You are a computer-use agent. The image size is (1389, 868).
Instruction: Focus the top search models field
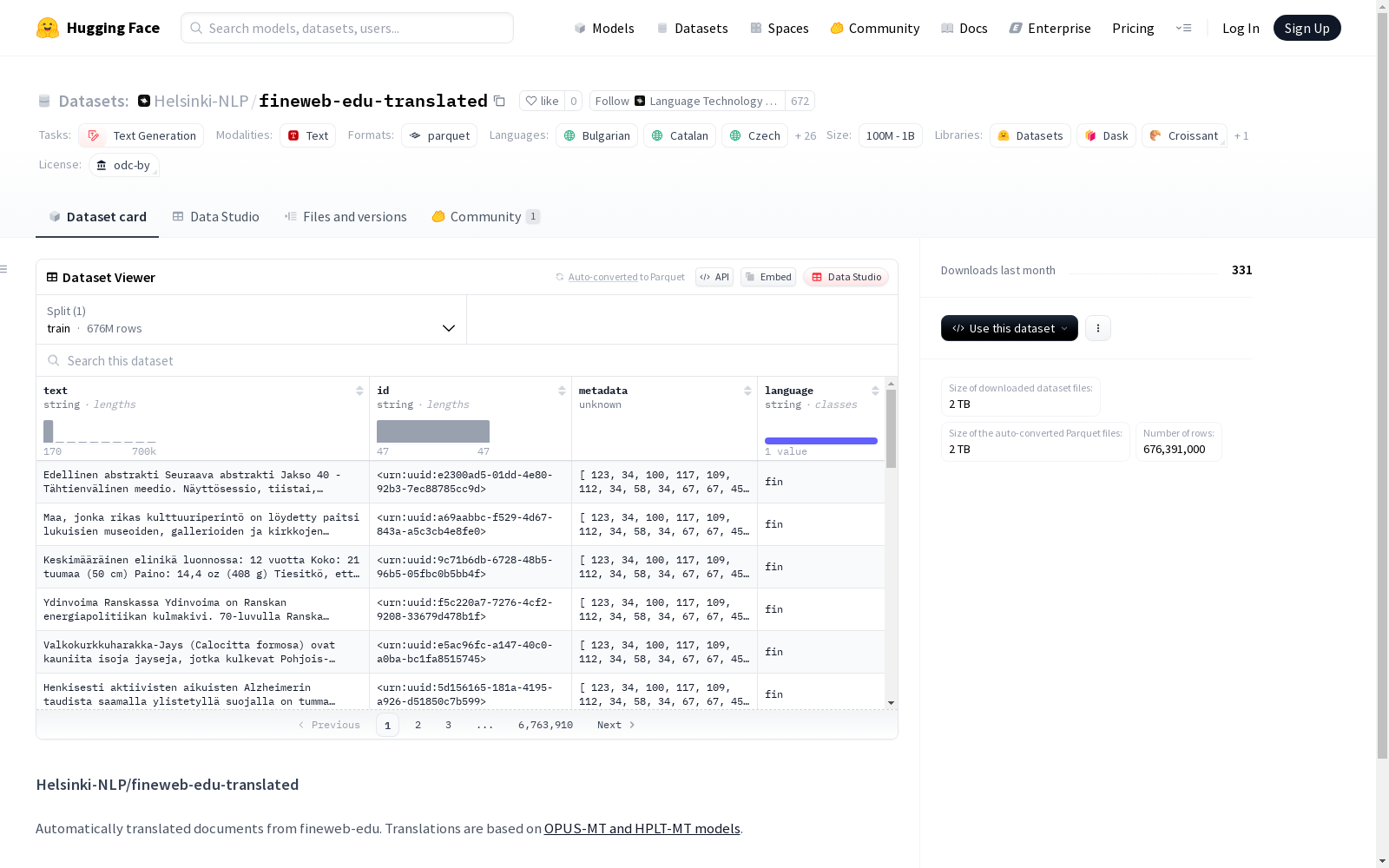pos(347,28)
